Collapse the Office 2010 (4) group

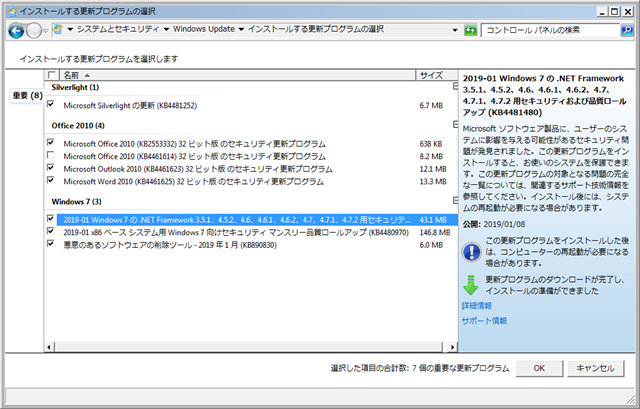coord(455,125)
